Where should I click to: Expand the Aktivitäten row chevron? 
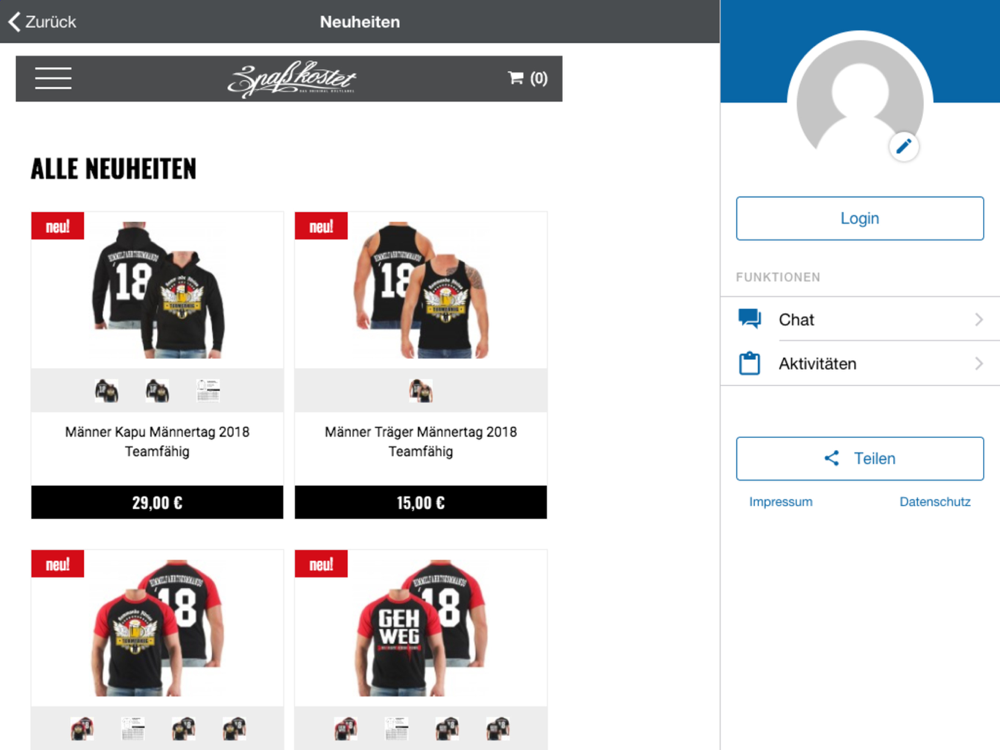click(979, 364)
